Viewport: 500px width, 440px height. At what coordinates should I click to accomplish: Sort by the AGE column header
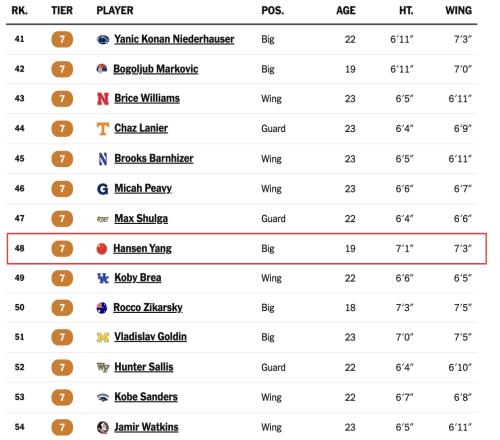346,10
